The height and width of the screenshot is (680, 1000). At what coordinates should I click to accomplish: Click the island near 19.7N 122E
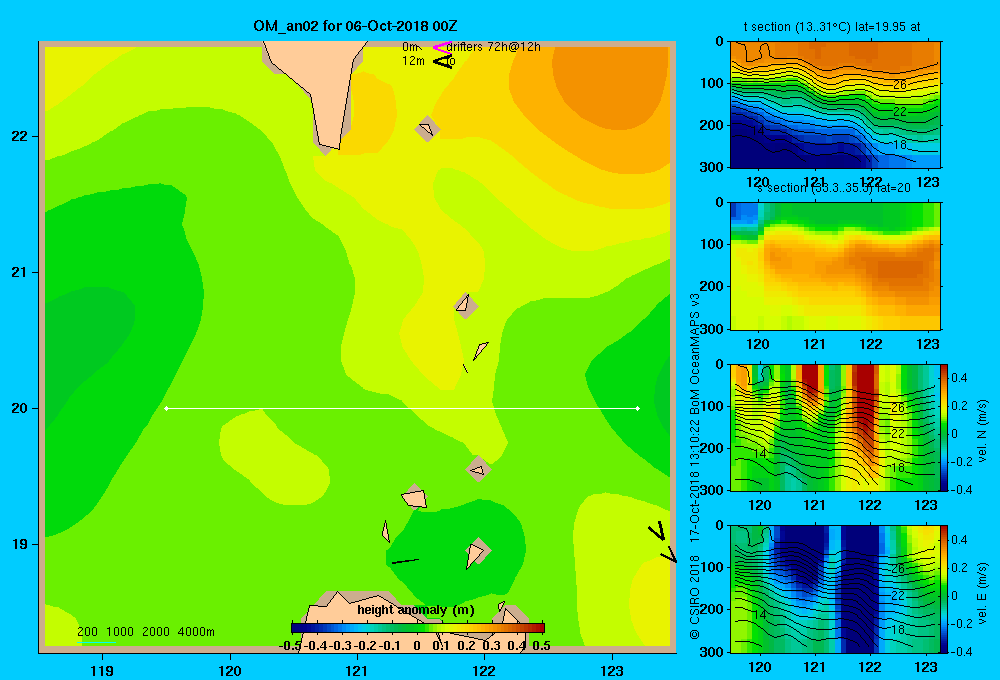point(478,469)
